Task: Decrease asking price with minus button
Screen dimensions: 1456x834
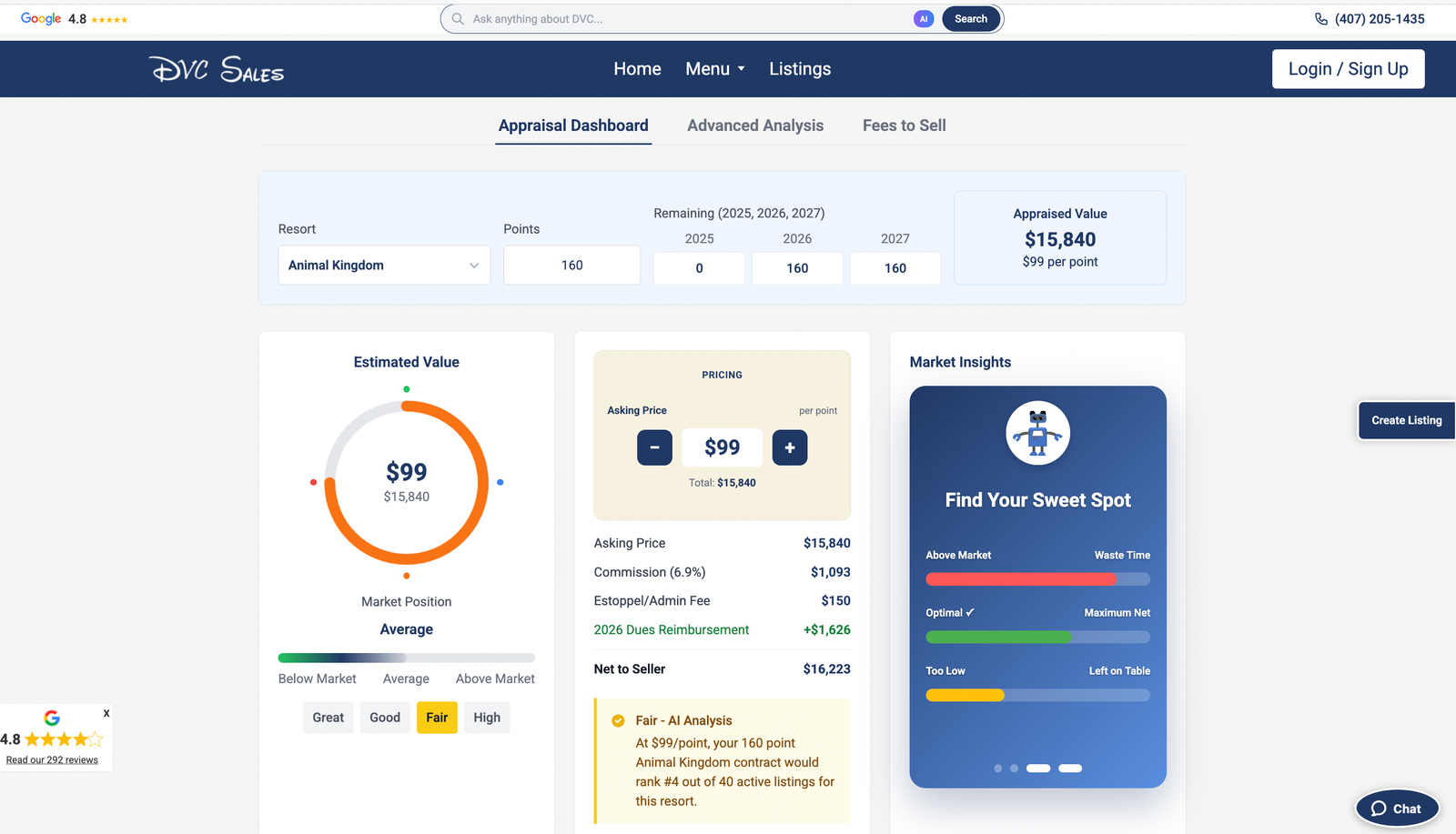Action: tap(654, 447)
